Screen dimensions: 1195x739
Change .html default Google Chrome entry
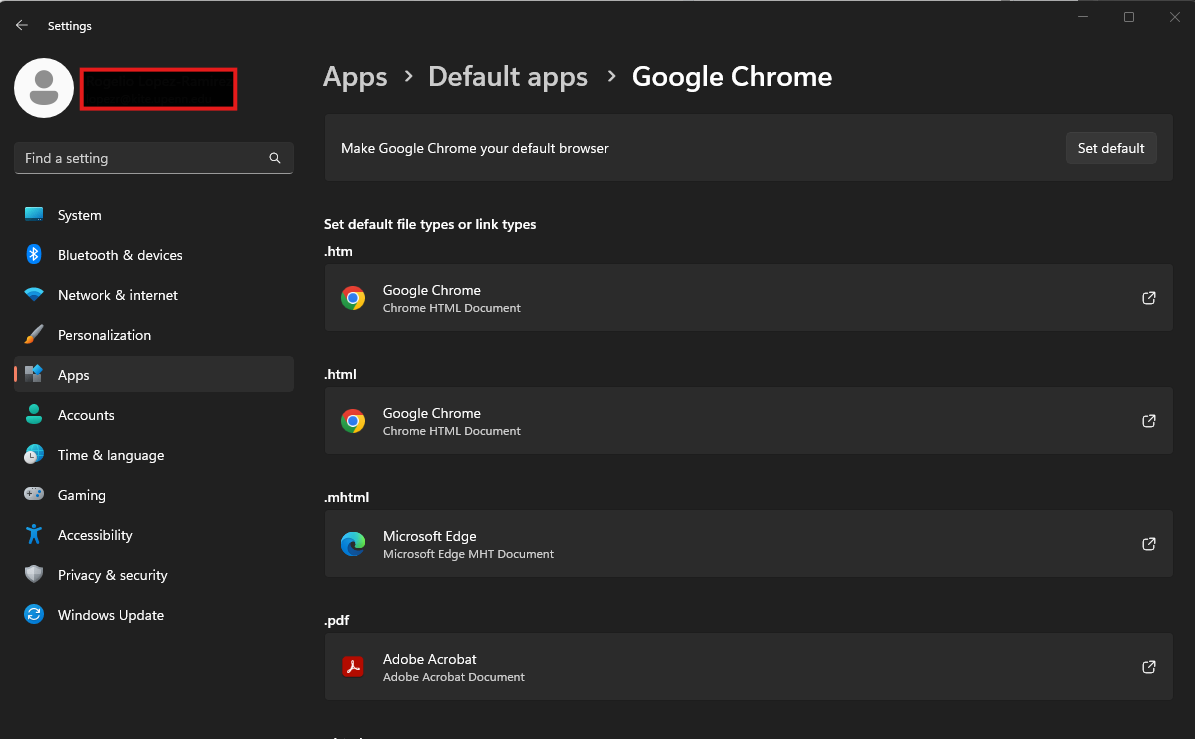[748, 421]
